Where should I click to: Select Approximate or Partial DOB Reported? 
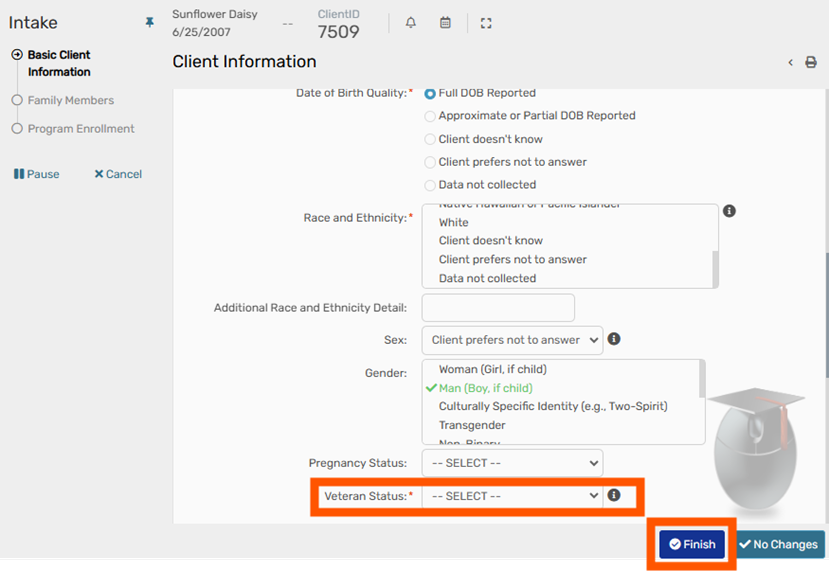430,116
